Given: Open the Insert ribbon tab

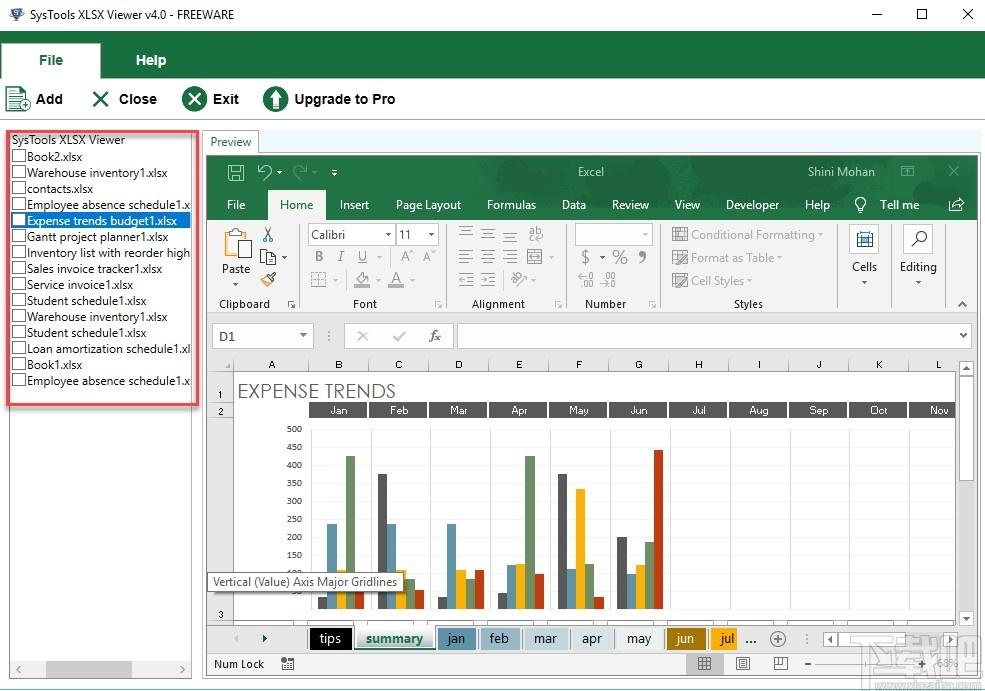Looking at the screenshot, I should coord(354,205).
